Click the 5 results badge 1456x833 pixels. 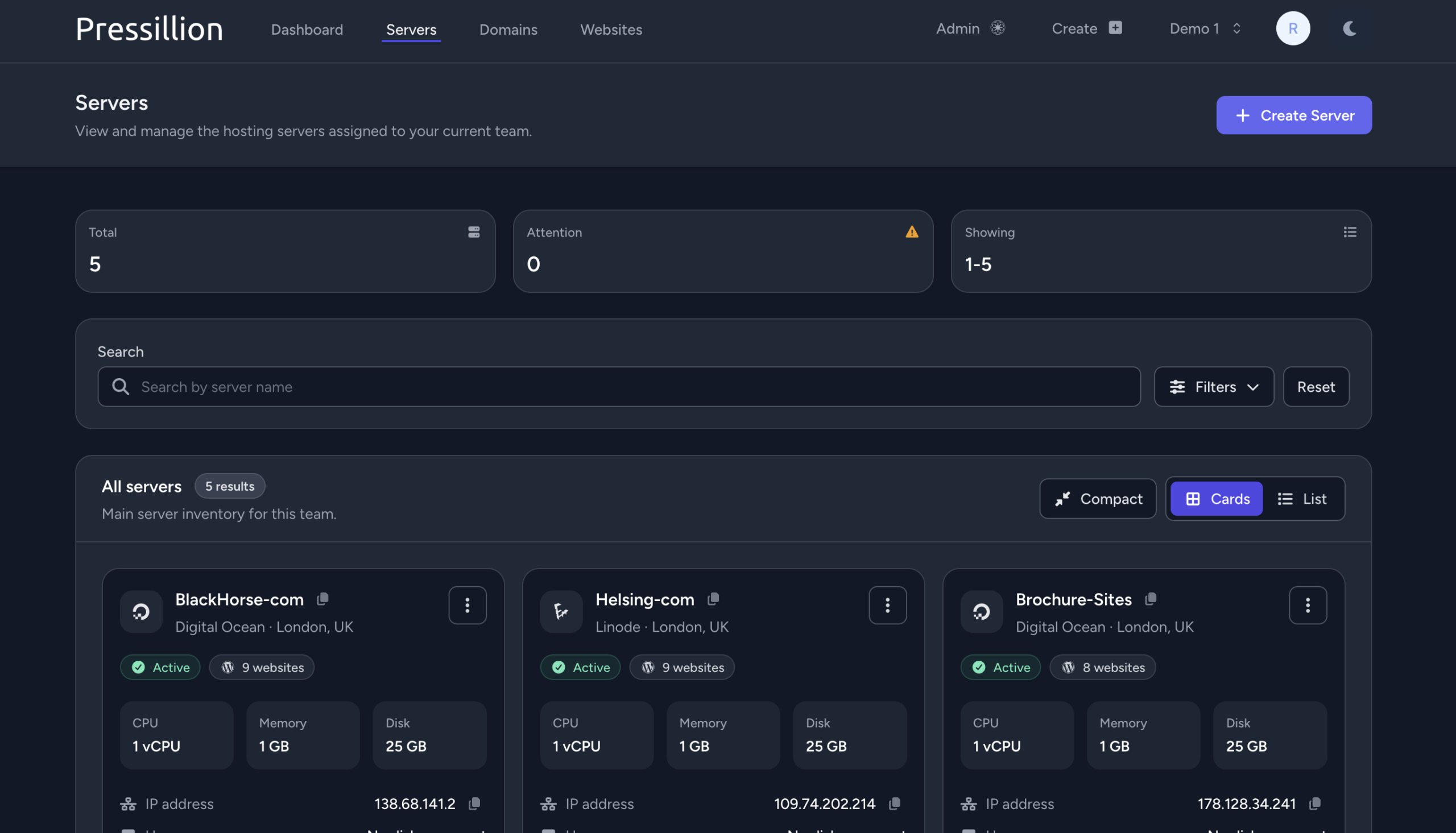[x=229, y=486]
